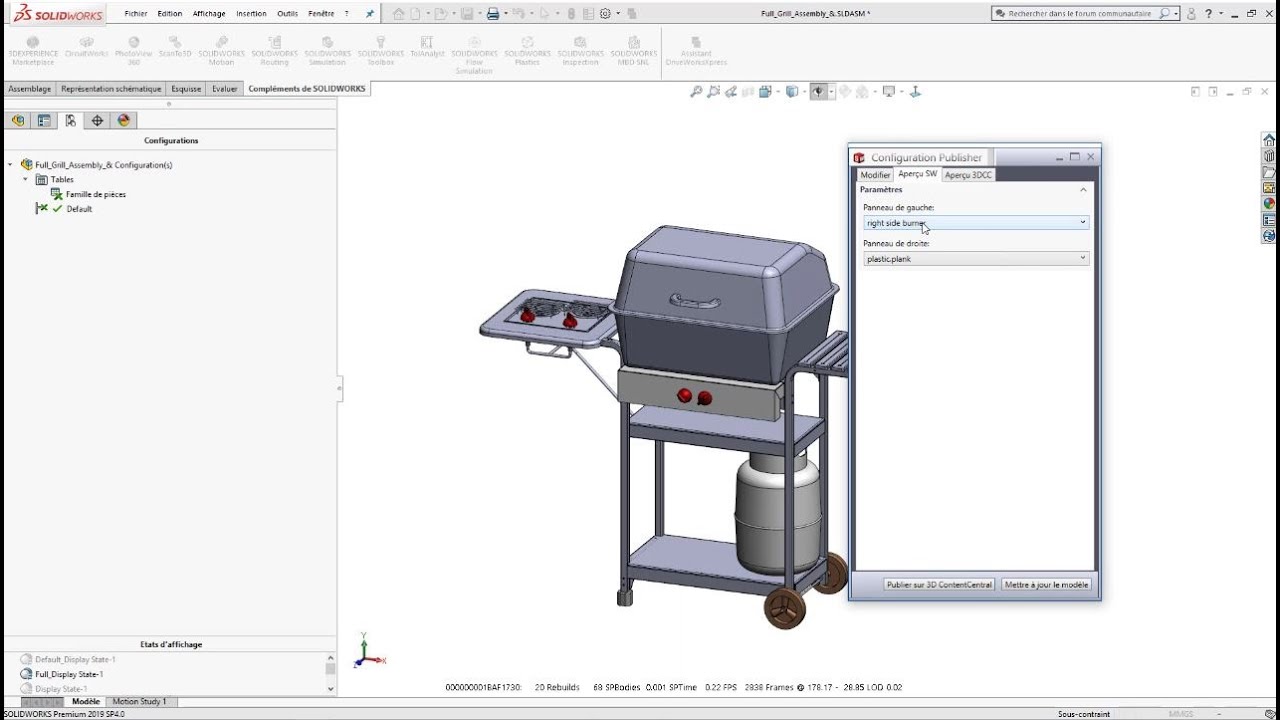Click the help question mark icon
1280x720 pixels.
coord(1208,14)
